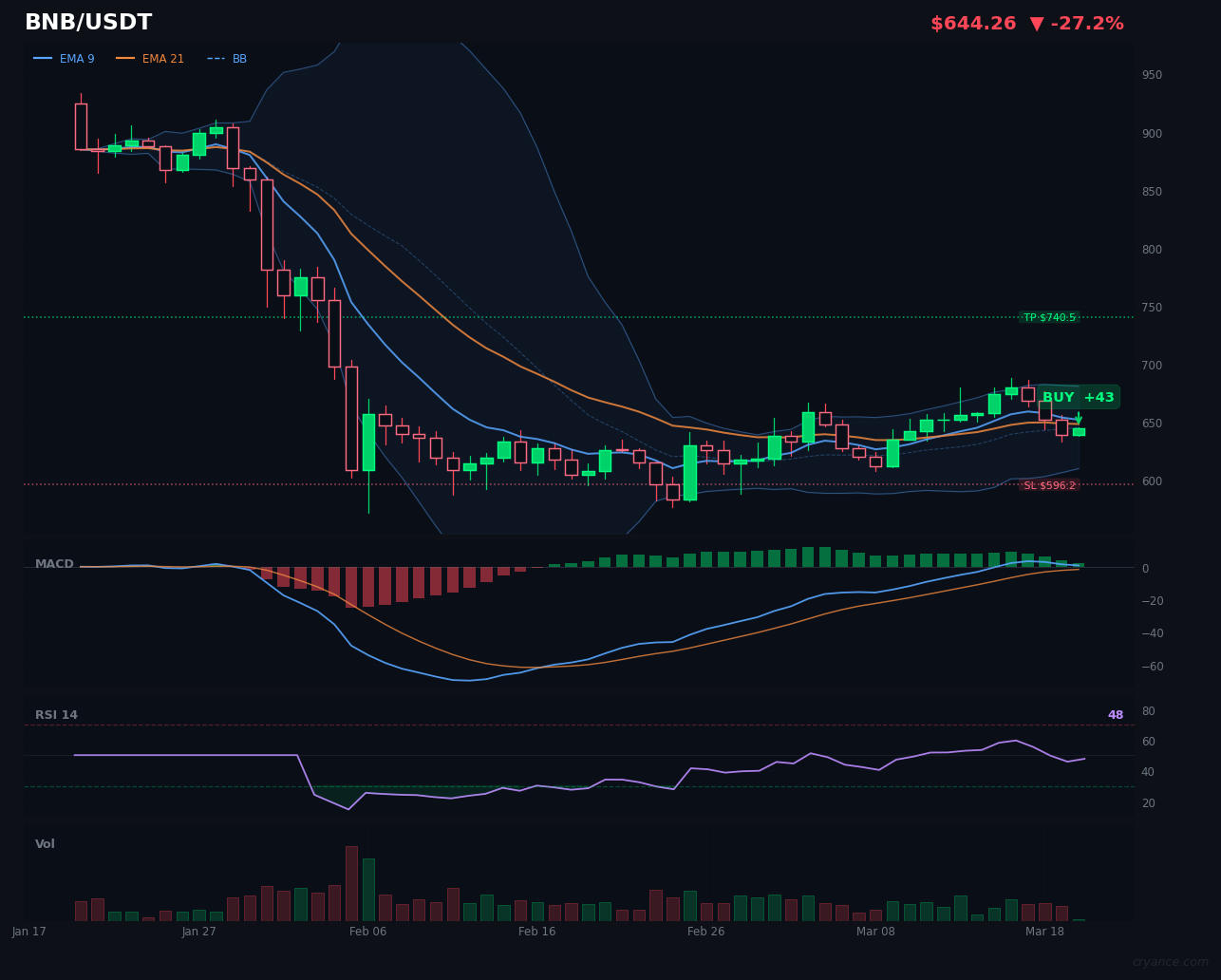
Task: Click the $644.26 price display
Action: click(x=973, y=23)
